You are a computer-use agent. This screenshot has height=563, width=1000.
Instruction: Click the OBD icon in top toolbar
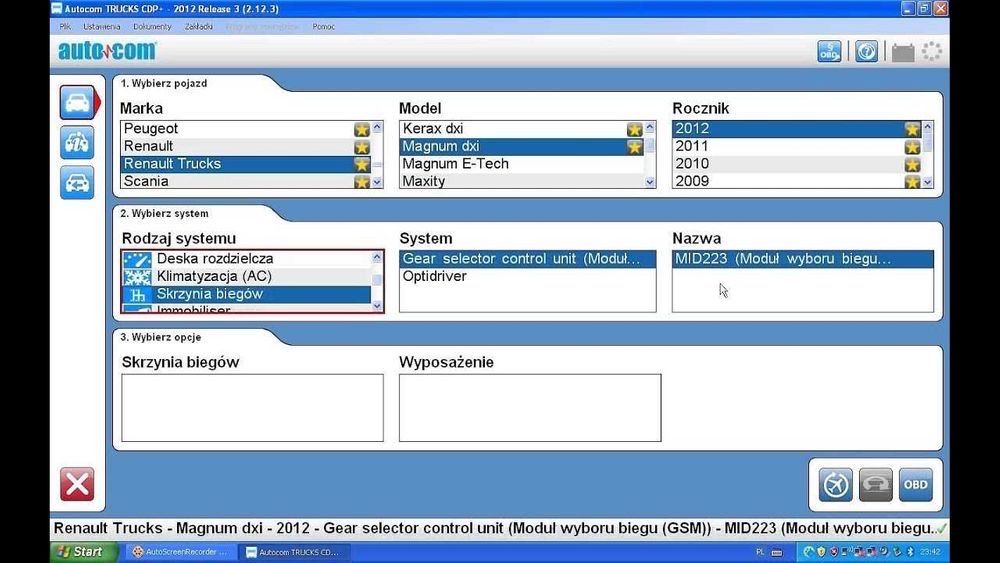(x=829, y=51)
